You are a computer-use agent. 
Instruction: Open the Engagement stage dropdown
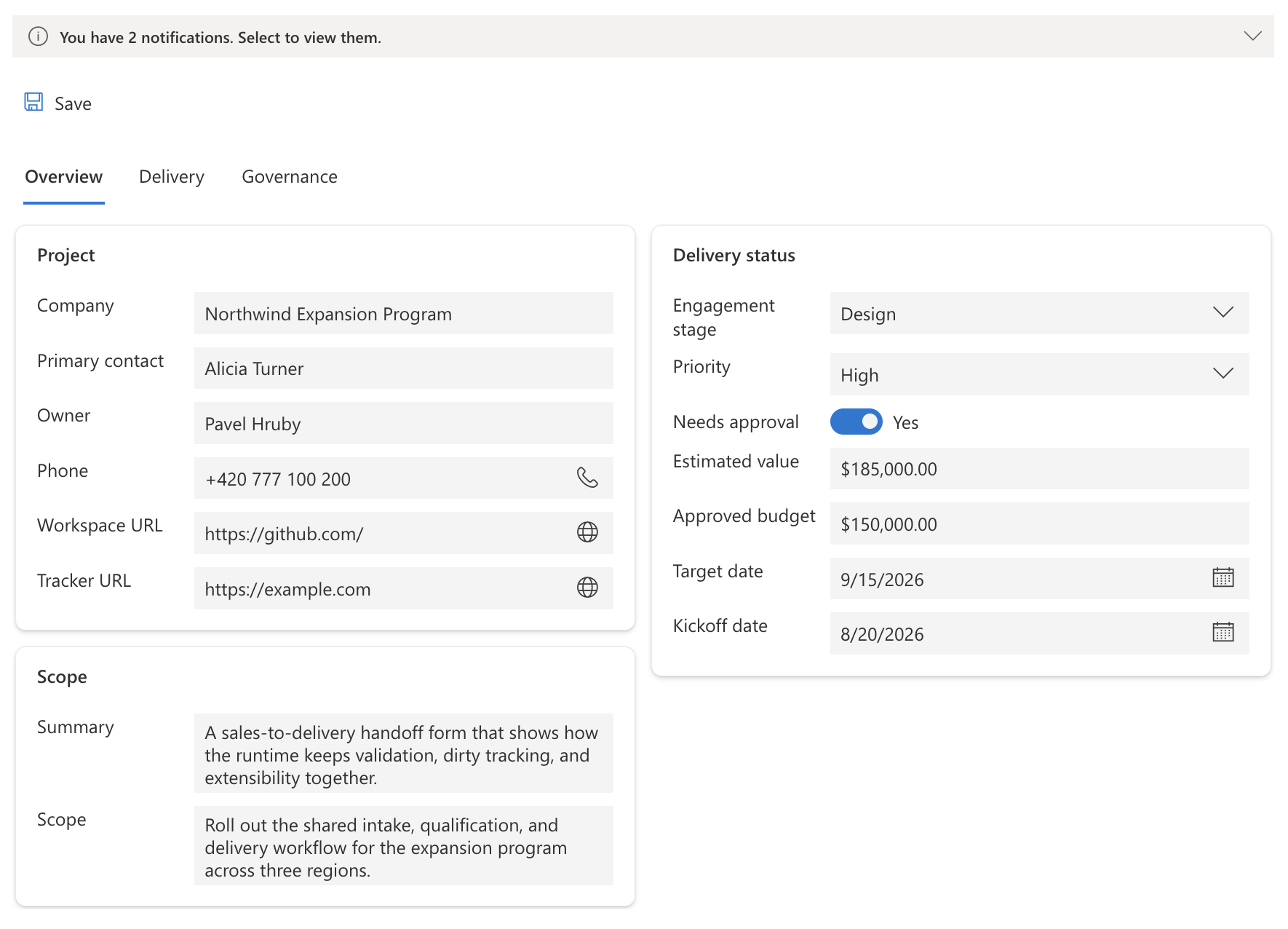(x=1040, y=313)
